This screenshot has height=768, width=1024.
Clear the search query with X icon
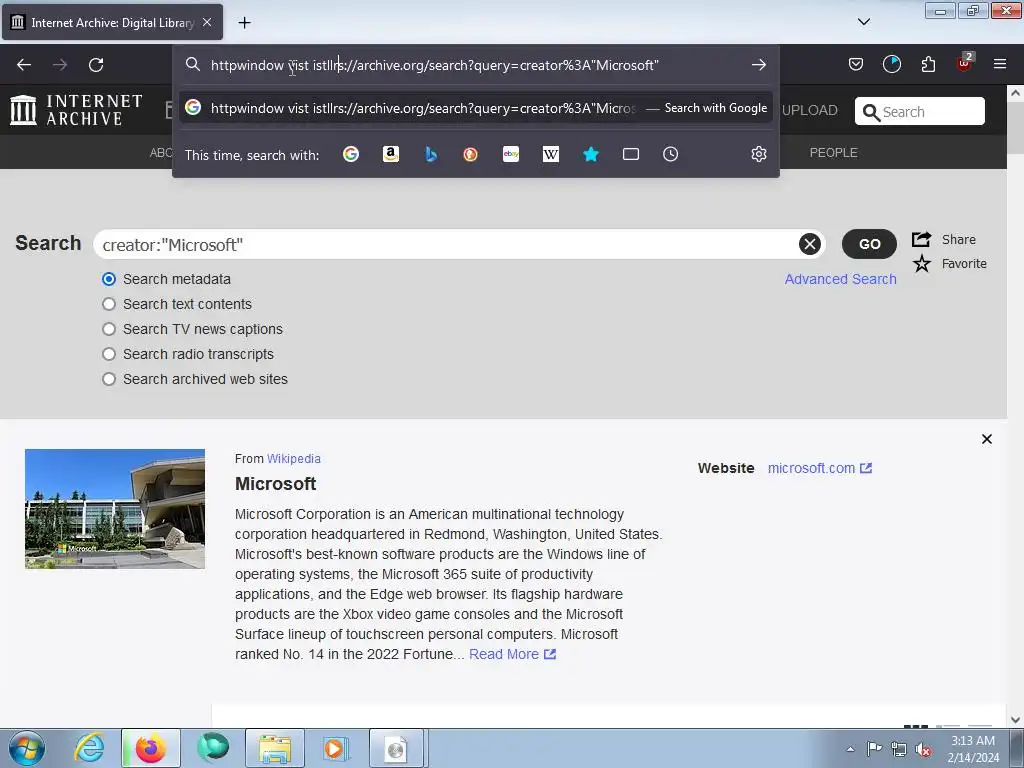(810, 244)
